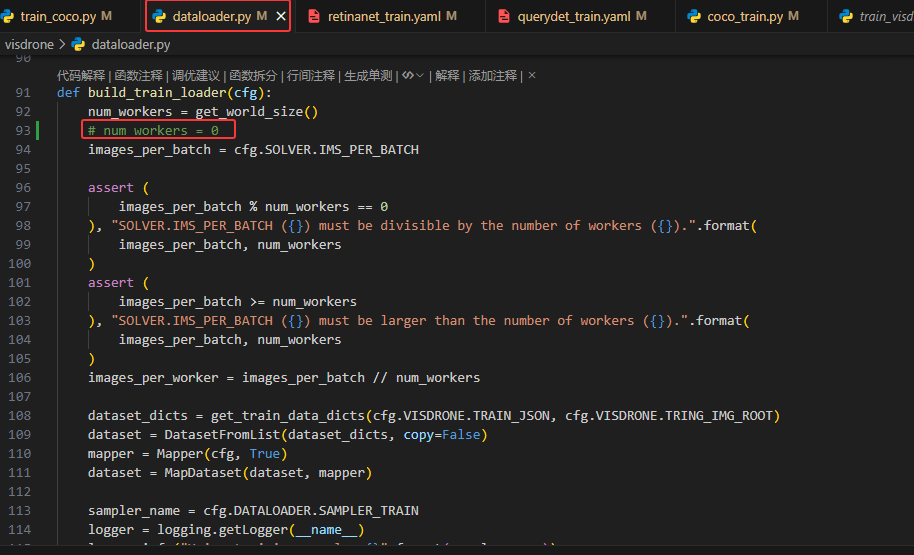The height and width of the screenshot is (555, 914).
Task: Run 代码解释 code lens action
Action: click(x=81, y=76)
